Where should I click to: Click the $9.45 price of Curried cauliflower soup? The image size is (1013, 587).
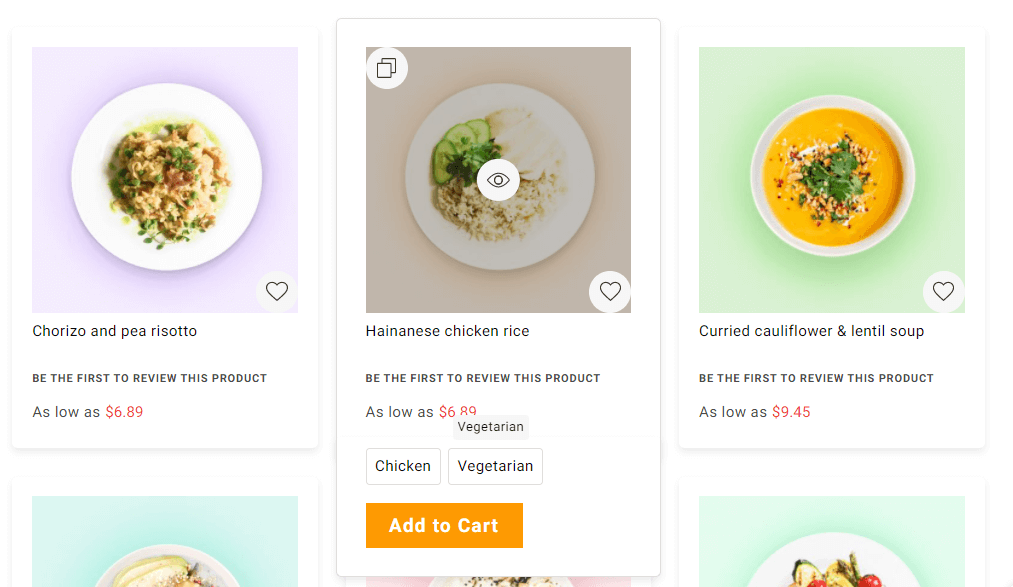pos(791,412)
